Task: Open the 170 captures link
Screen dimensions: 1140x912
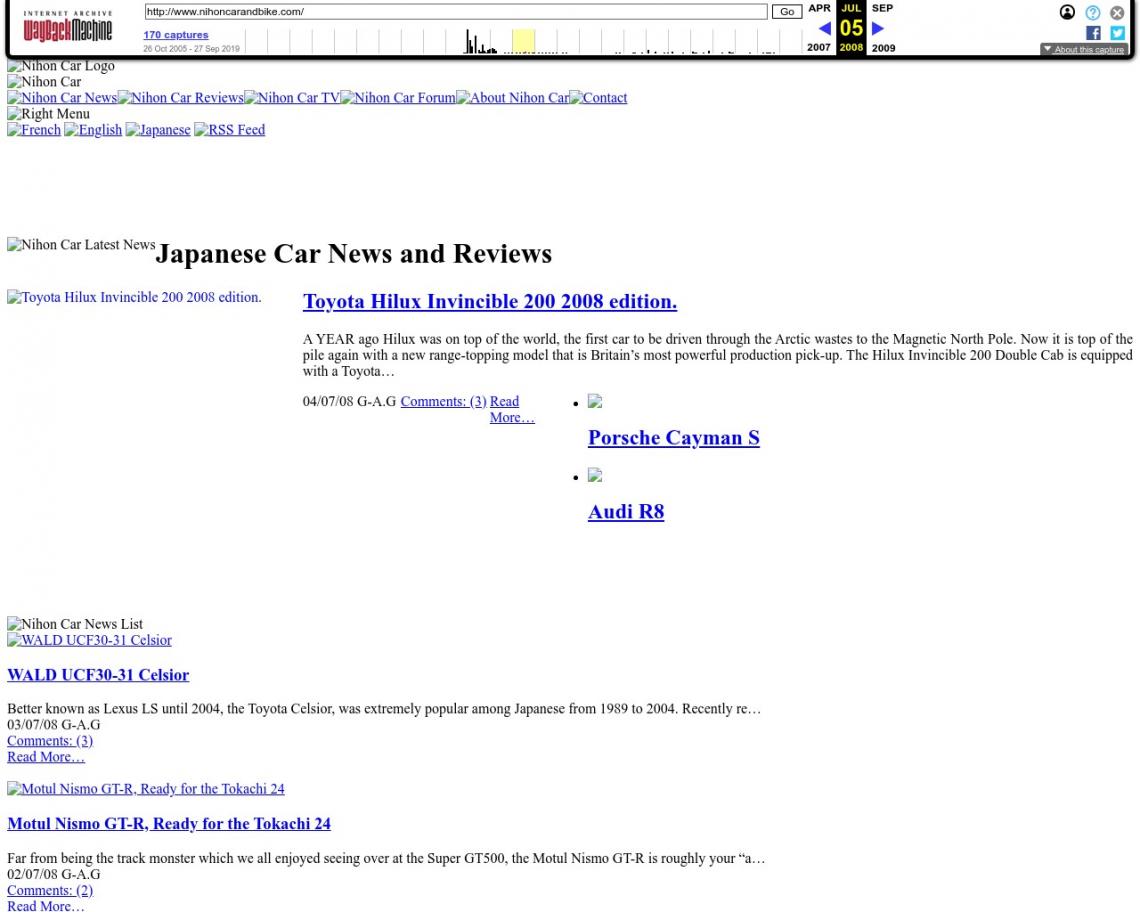Action: [176, 35]
